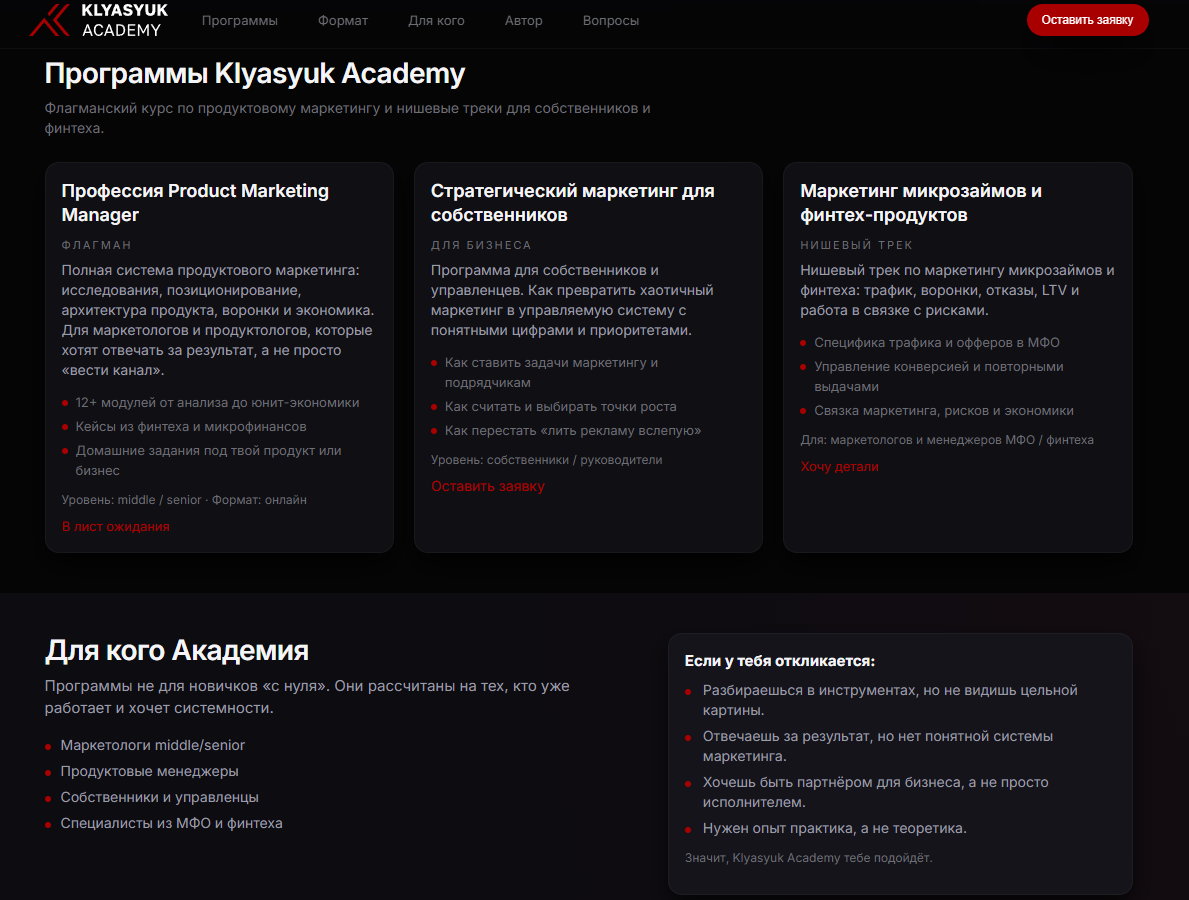Open the Вопросы nav item

tap(610, 20)
